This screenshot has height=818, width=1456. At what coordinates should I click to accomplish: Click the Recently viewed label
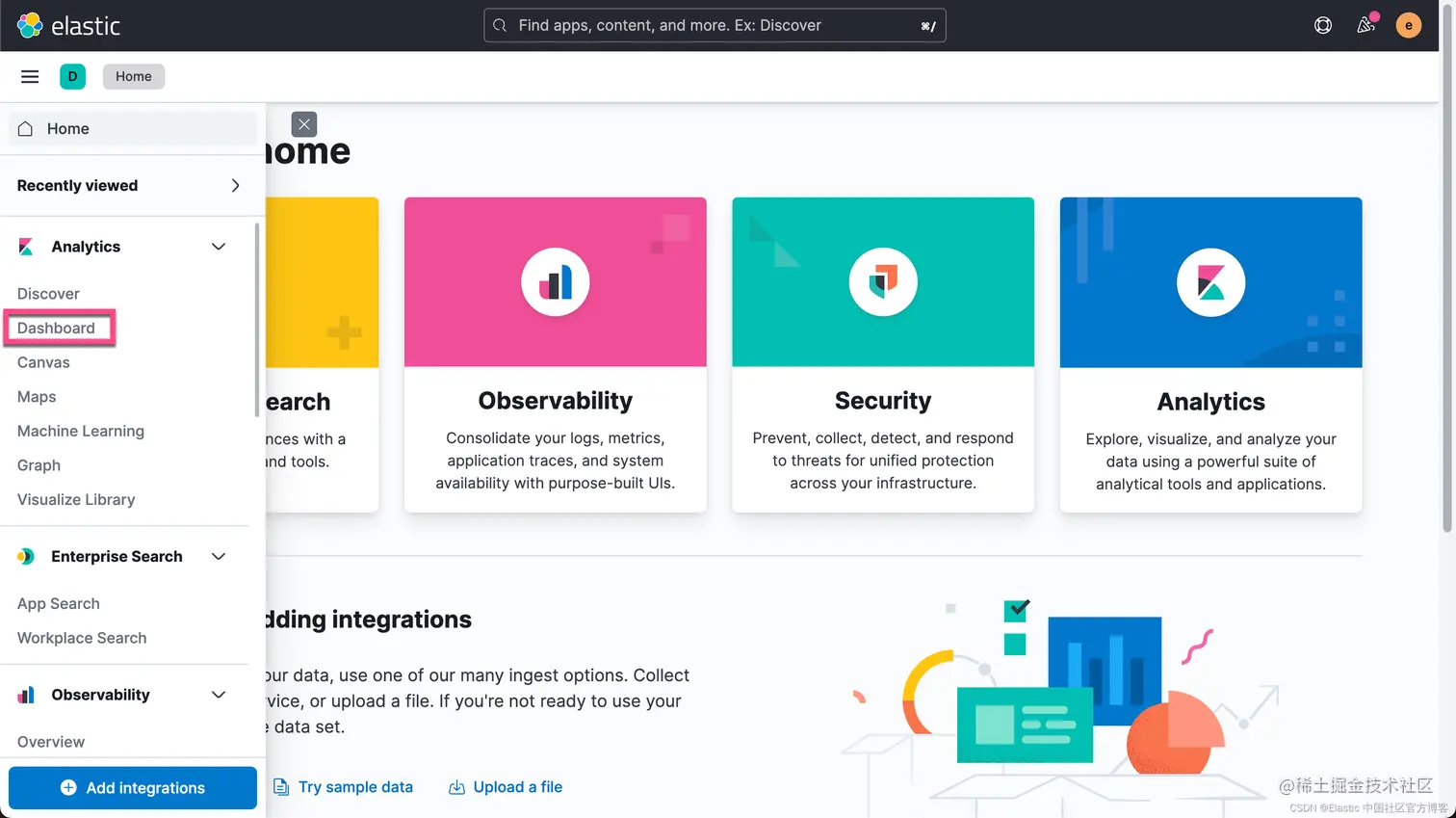pos(77,185)
